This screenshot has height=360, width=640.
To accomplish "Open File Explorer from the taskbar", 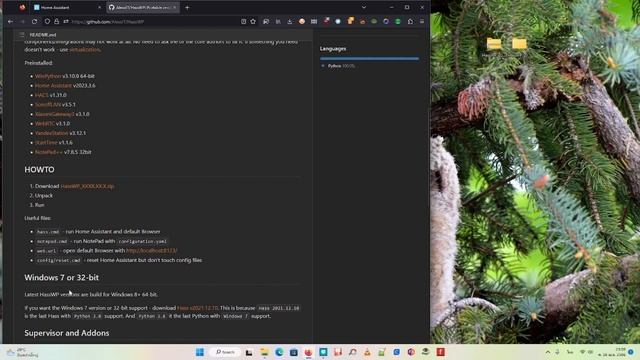I will (x=264, y=352).
